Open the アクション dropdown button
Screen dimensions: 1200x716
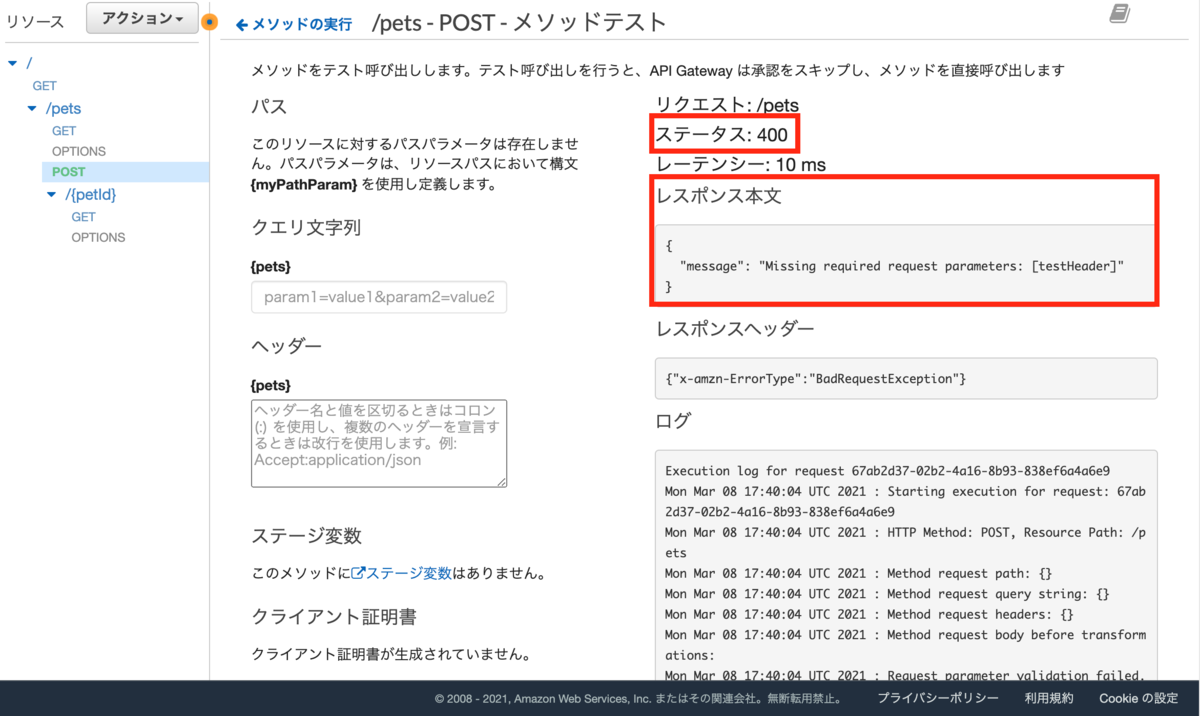point(142,19)
